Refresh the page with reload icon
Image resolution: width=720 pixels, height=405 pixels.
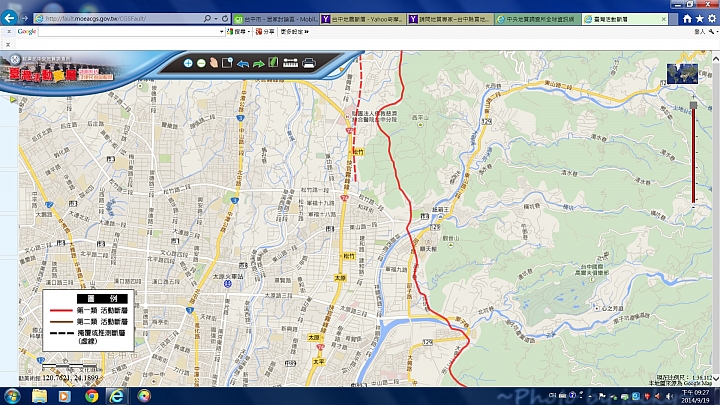(225, 18)
